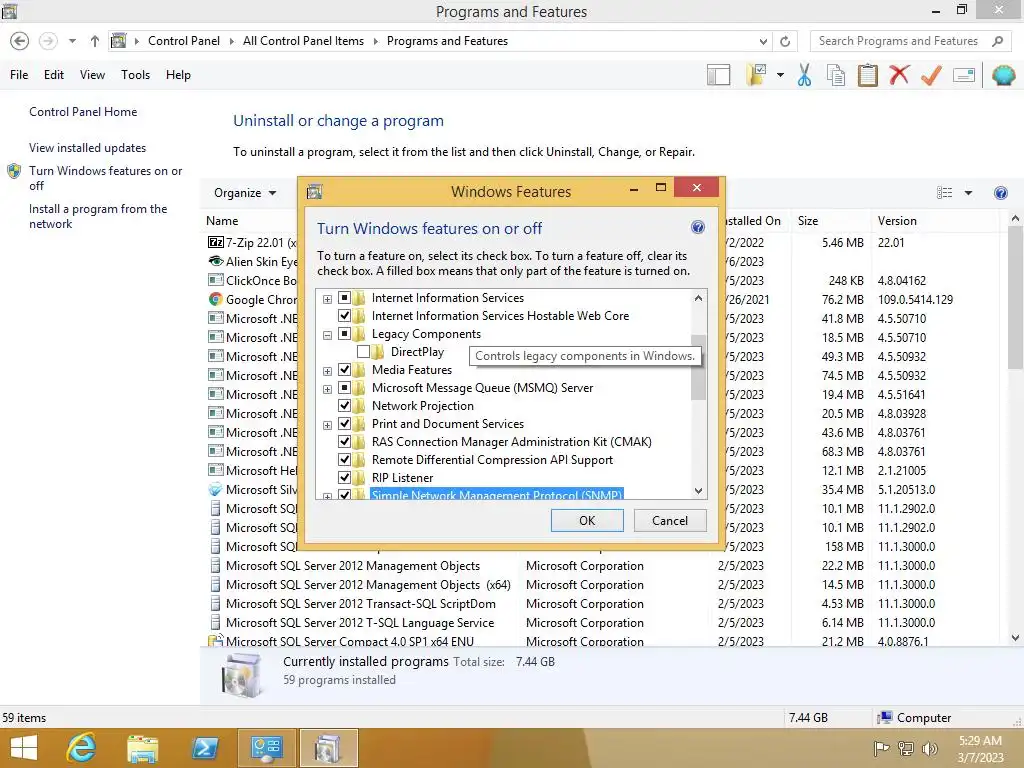Open View installed updates link
Viewport: 1024px width, 768px height.
(88, 148)
